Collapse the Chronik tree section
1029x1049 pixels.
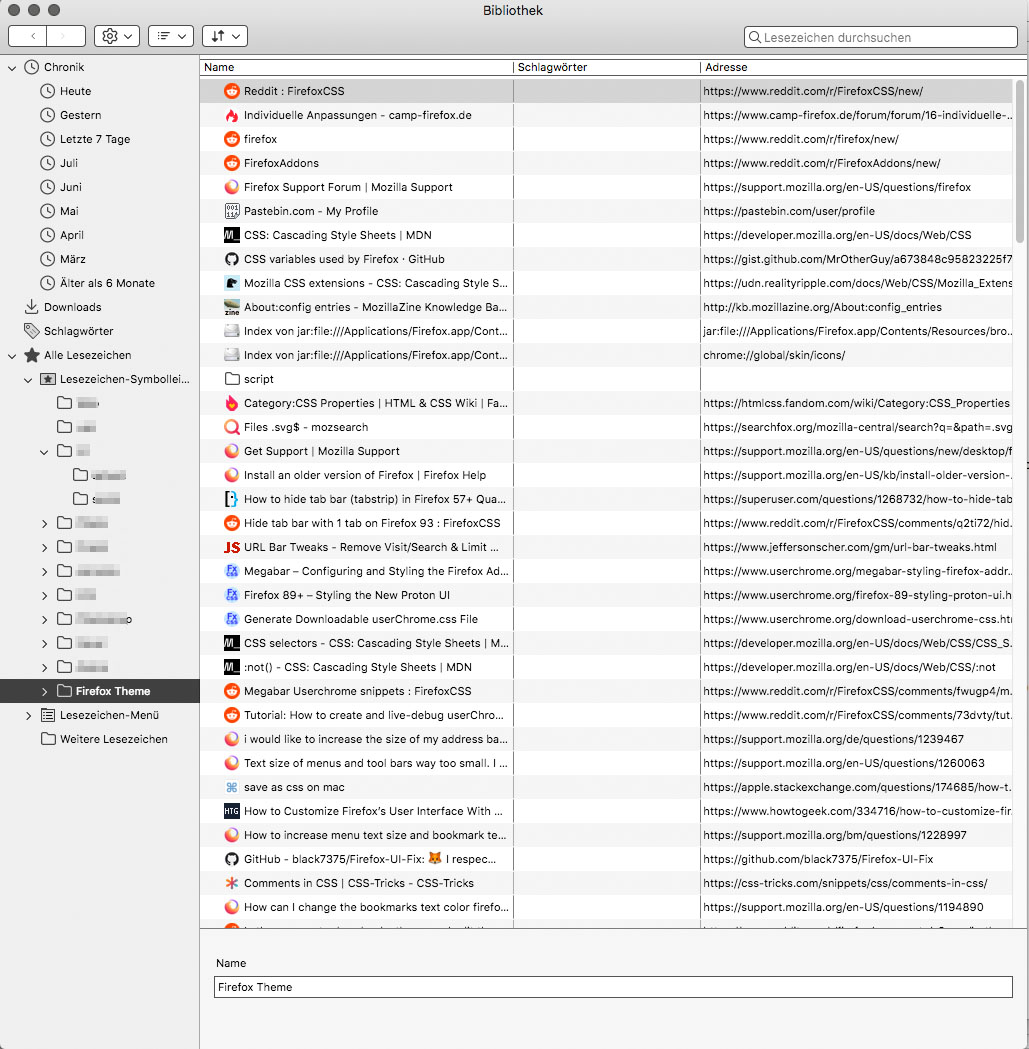12,68
